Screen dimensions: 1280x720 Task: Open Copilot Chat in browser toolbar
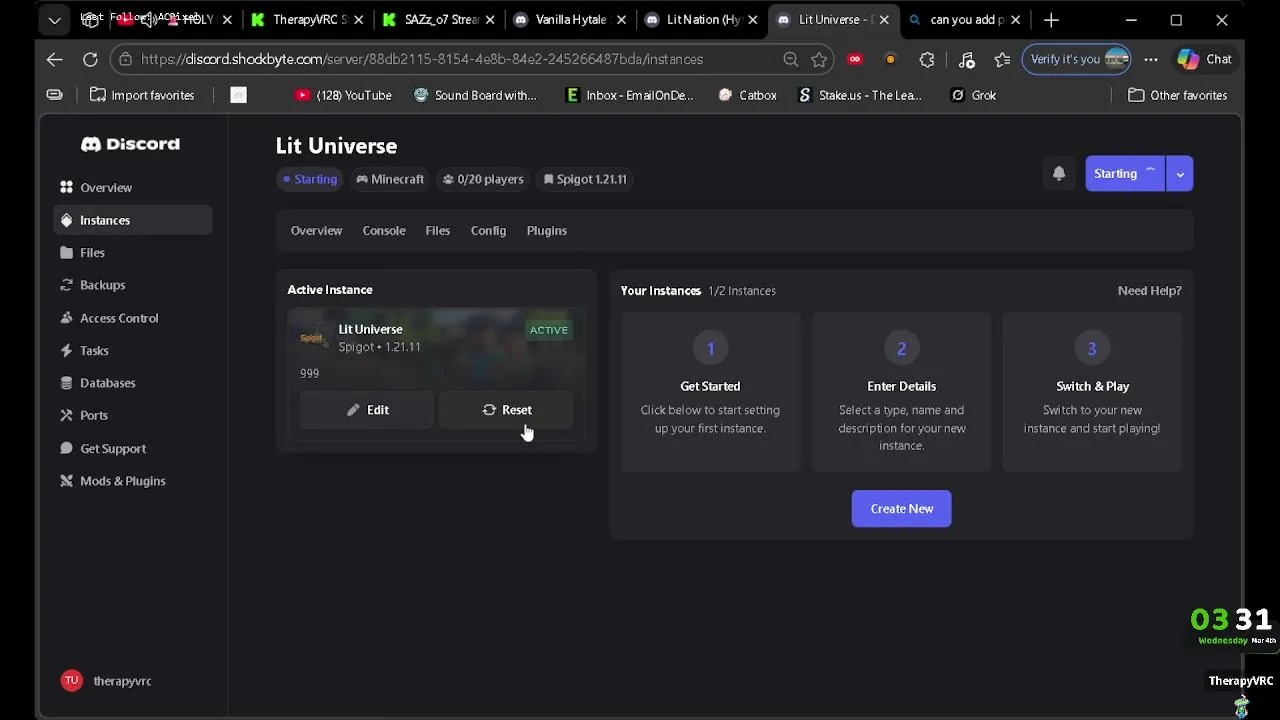coord(1205,59)
